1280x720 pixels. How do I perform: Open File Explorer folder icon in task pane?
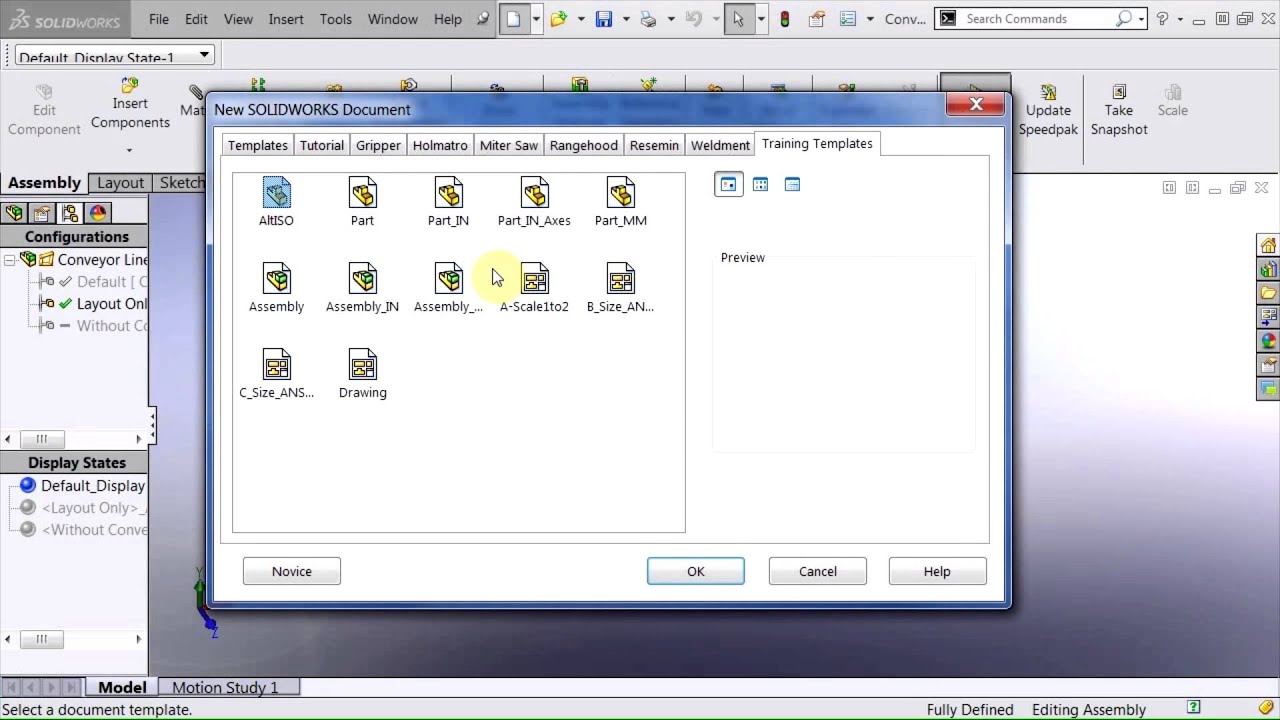(1268, 294)
